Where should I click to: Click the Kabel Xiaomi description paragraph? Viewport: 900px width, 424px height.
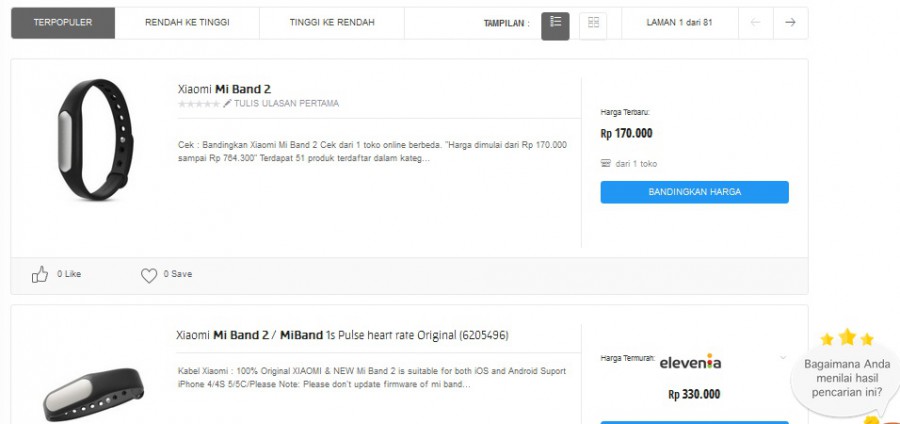coord(372,378)
